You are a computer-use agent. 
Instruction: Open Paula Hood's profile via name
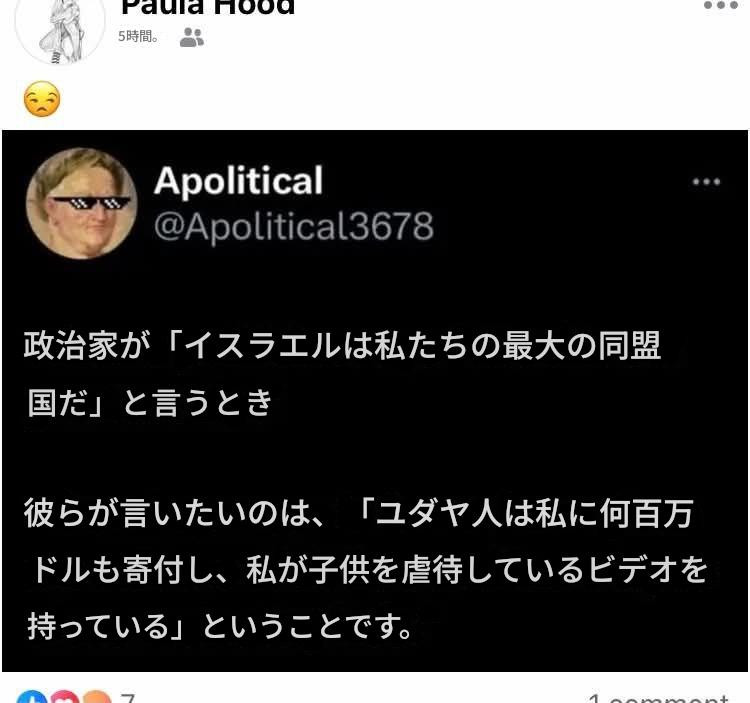(x=208, y=7)
